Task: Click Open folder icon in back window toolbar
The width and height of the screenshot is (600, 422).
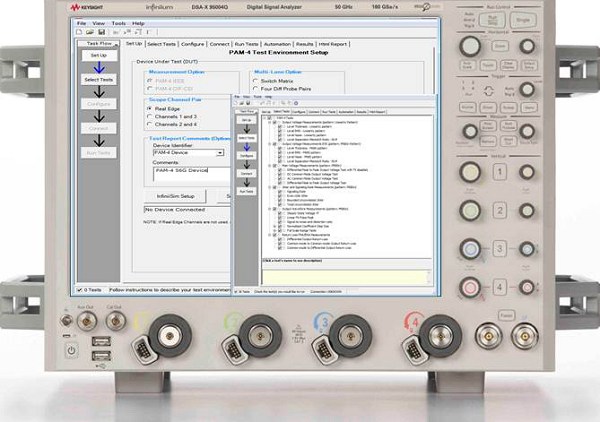Action: click(x=90, y=33)
